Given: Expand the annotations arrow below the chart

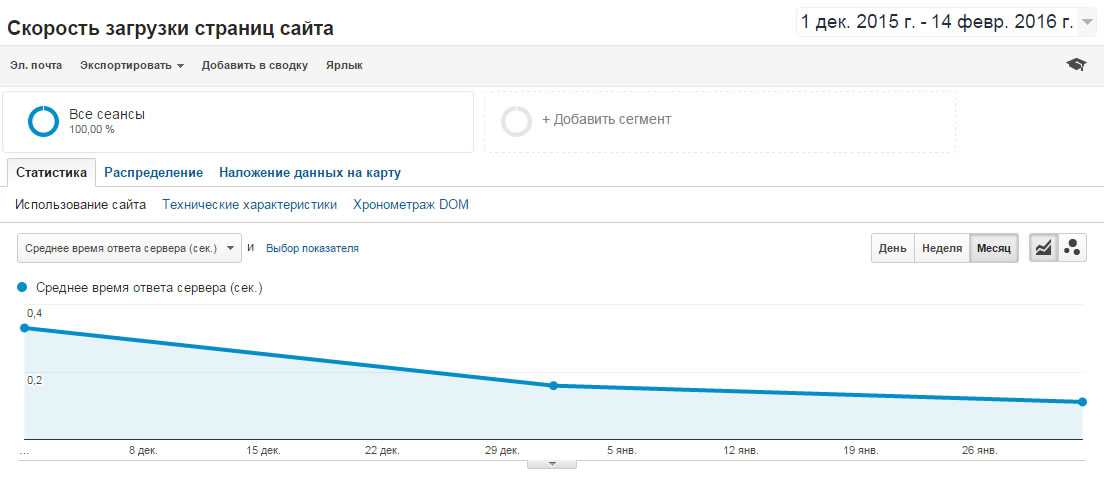Looking at the screenshot, I should (x=552, y=463).
